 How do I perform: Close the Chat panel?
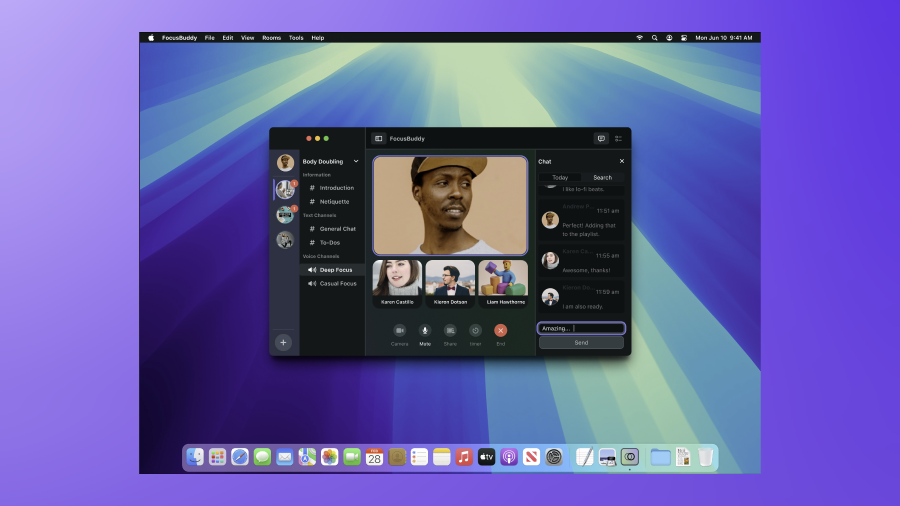tap(621, 161)
